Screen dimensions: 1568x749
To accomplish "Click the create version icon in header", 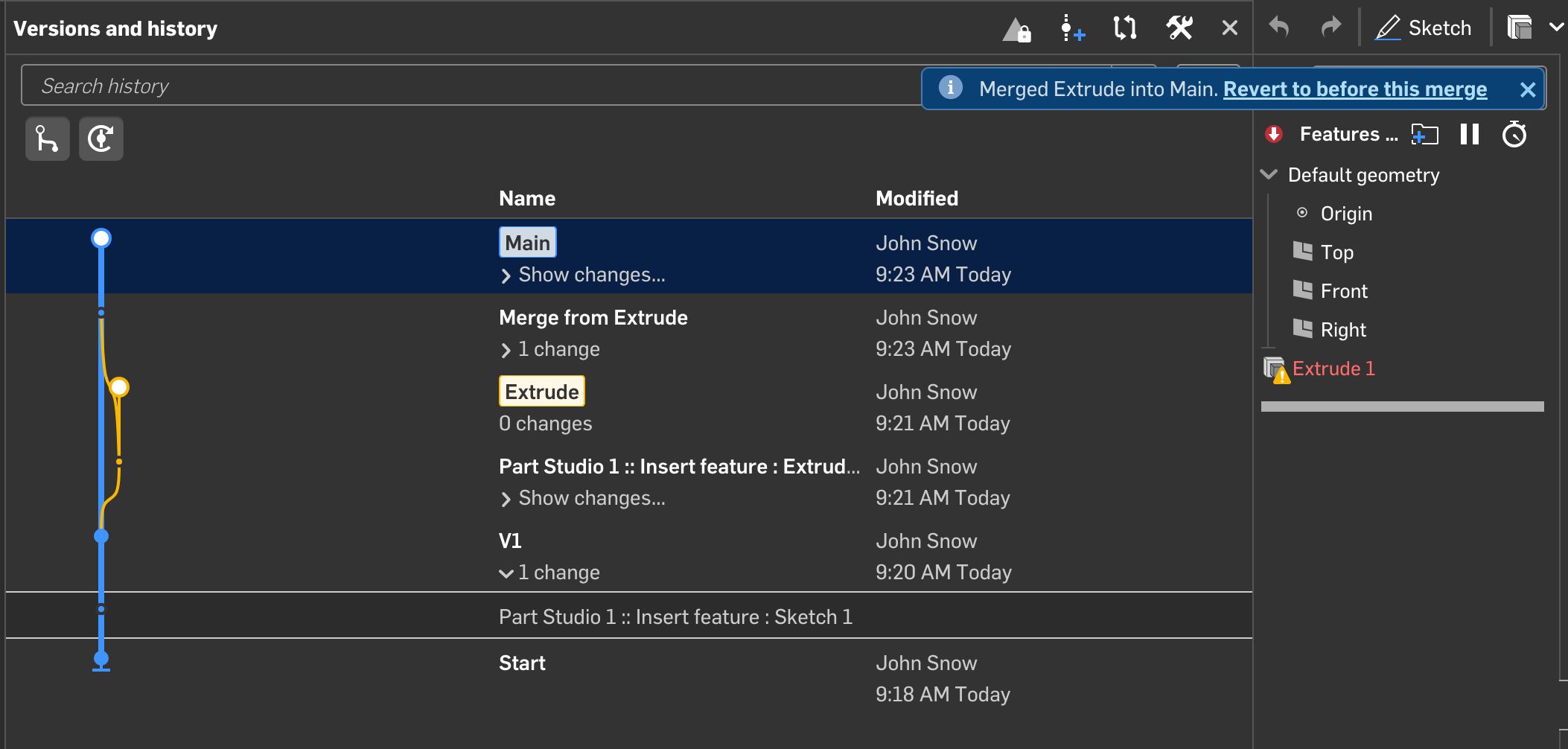I will (x=1072, y=29).
